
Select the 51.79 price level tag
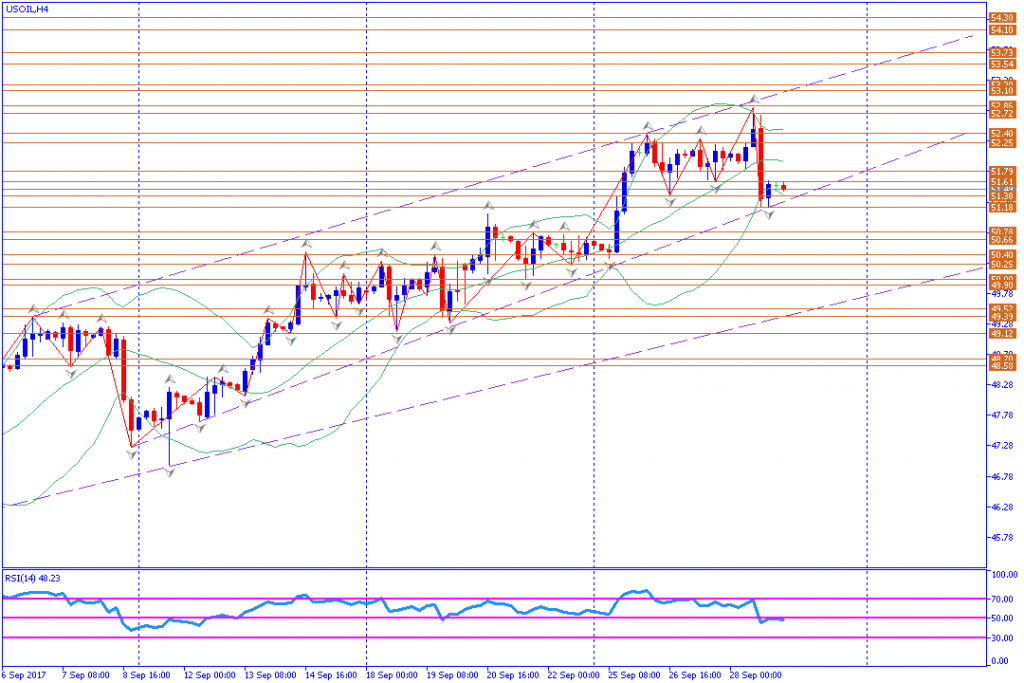(1002, 171)
